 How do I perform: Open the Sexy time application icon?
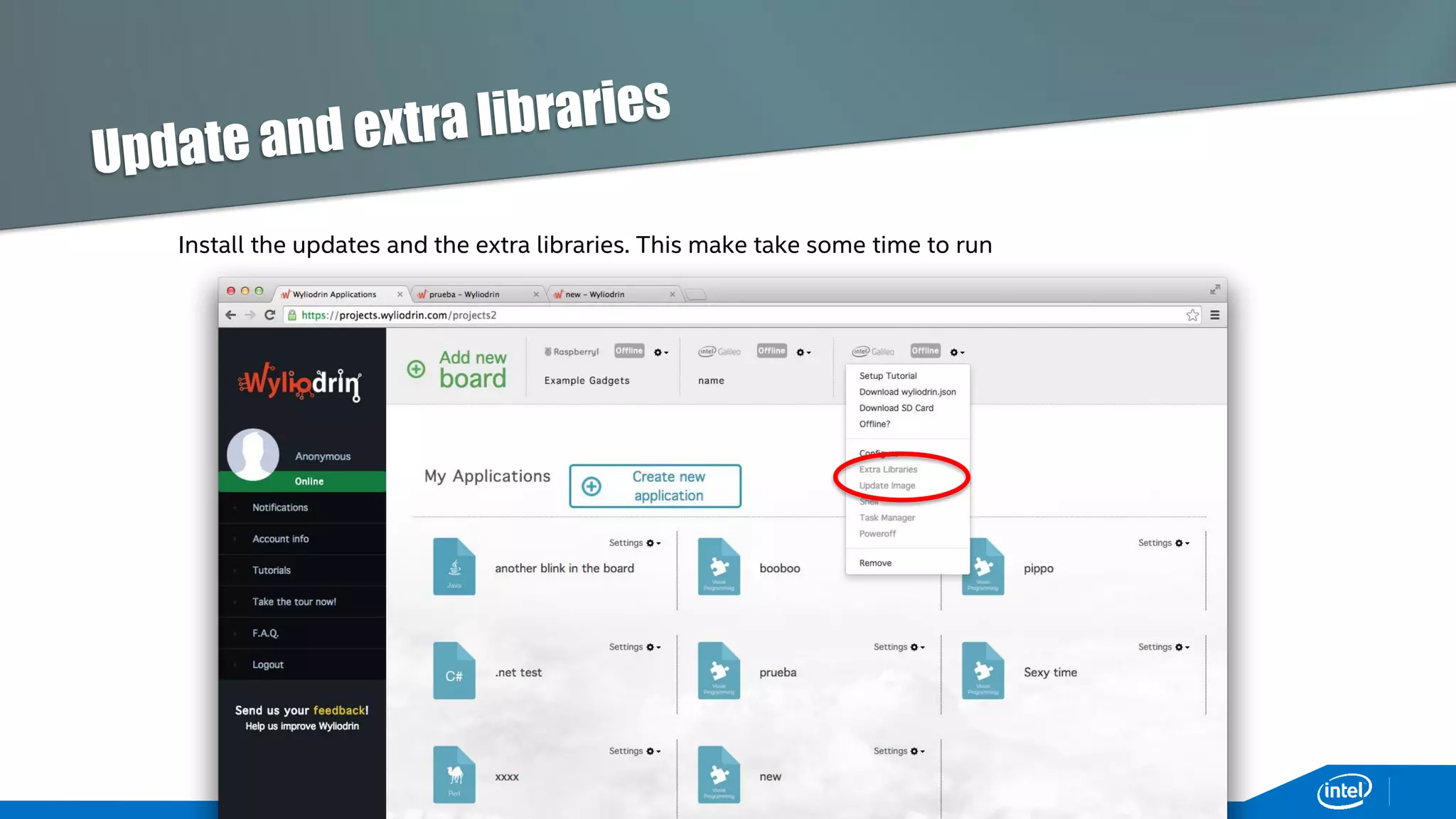[983, 670]
